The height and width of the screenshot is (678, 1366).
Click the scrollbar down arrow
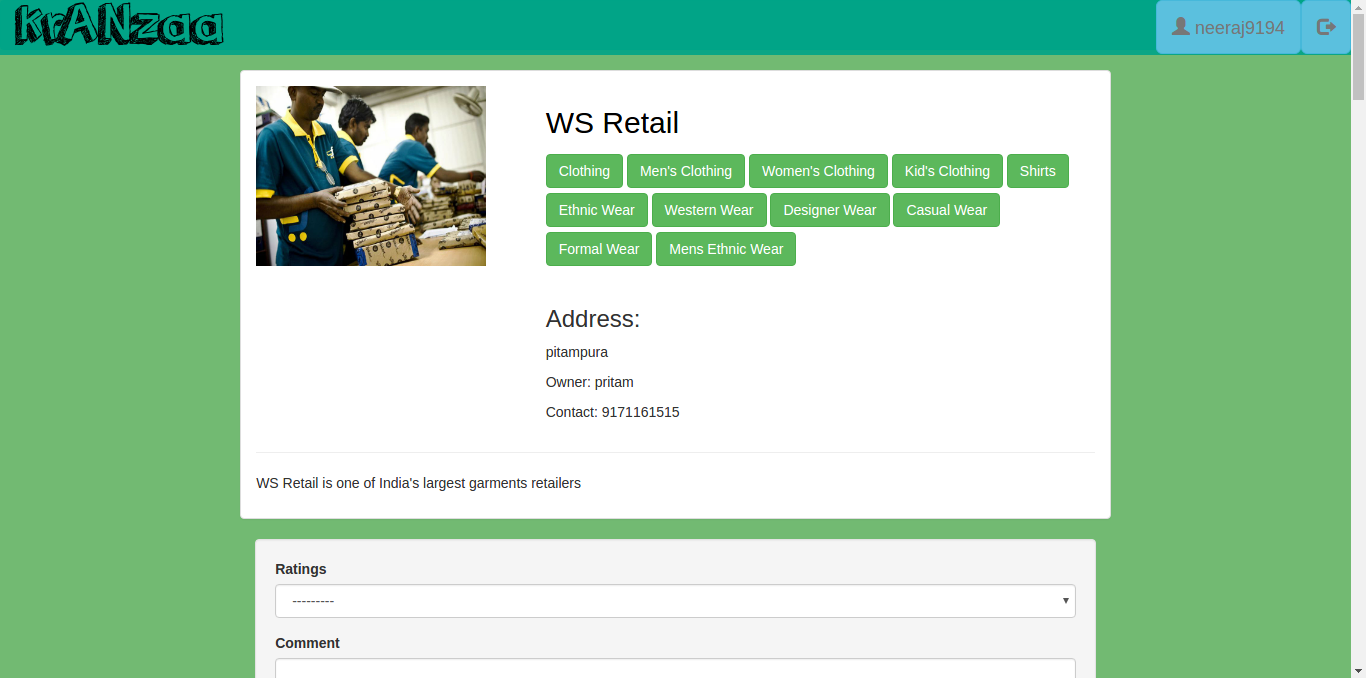click(x=1358, y=670)
